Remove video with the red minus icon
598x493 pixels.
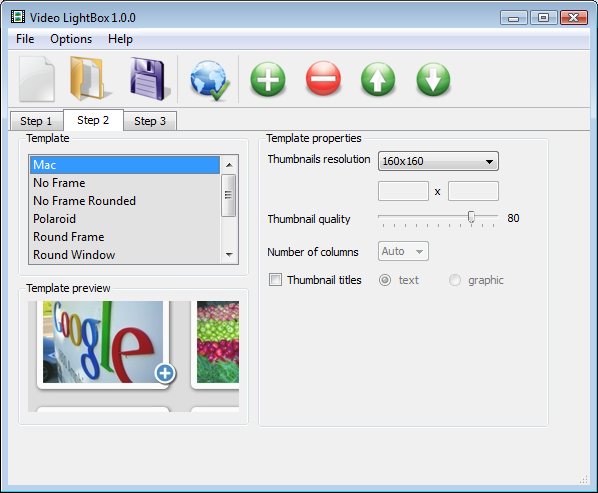tap(323, 79)
